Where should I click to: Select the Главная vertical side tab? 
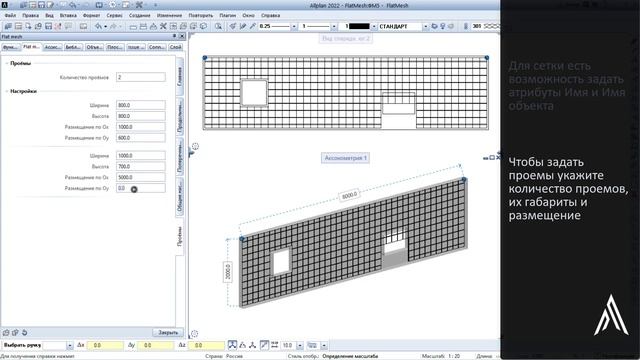click(180, 76)
